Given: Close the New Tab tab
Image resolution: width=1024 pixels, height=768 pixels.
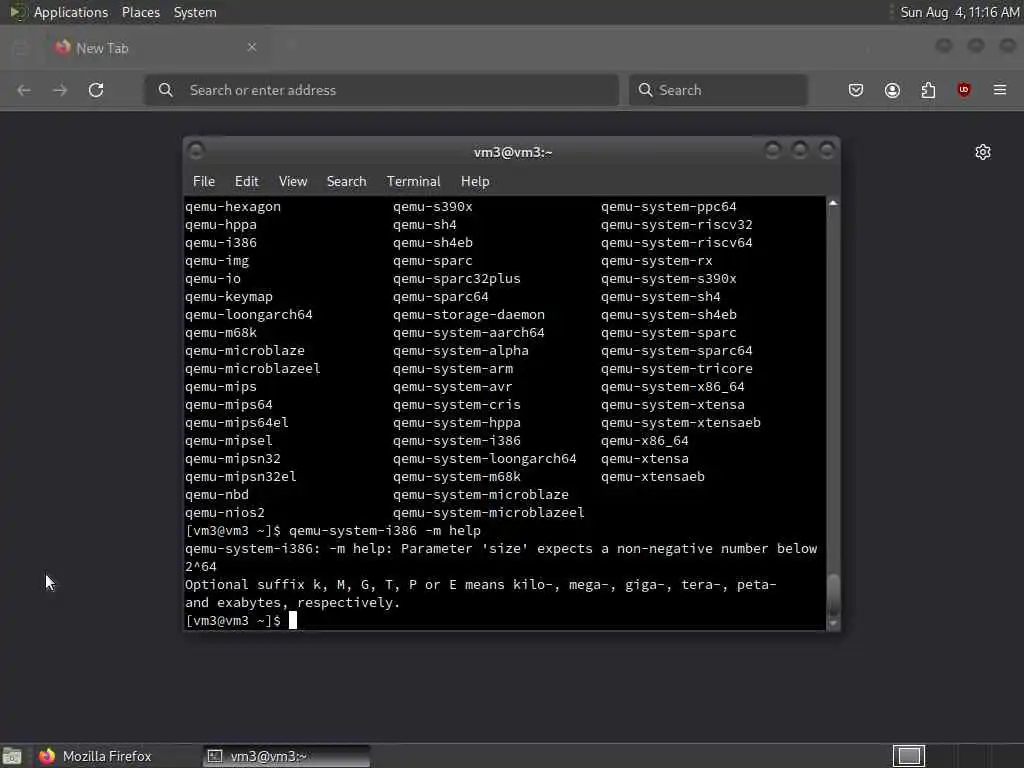Looking at the screenshot, I should click(251, 47).
